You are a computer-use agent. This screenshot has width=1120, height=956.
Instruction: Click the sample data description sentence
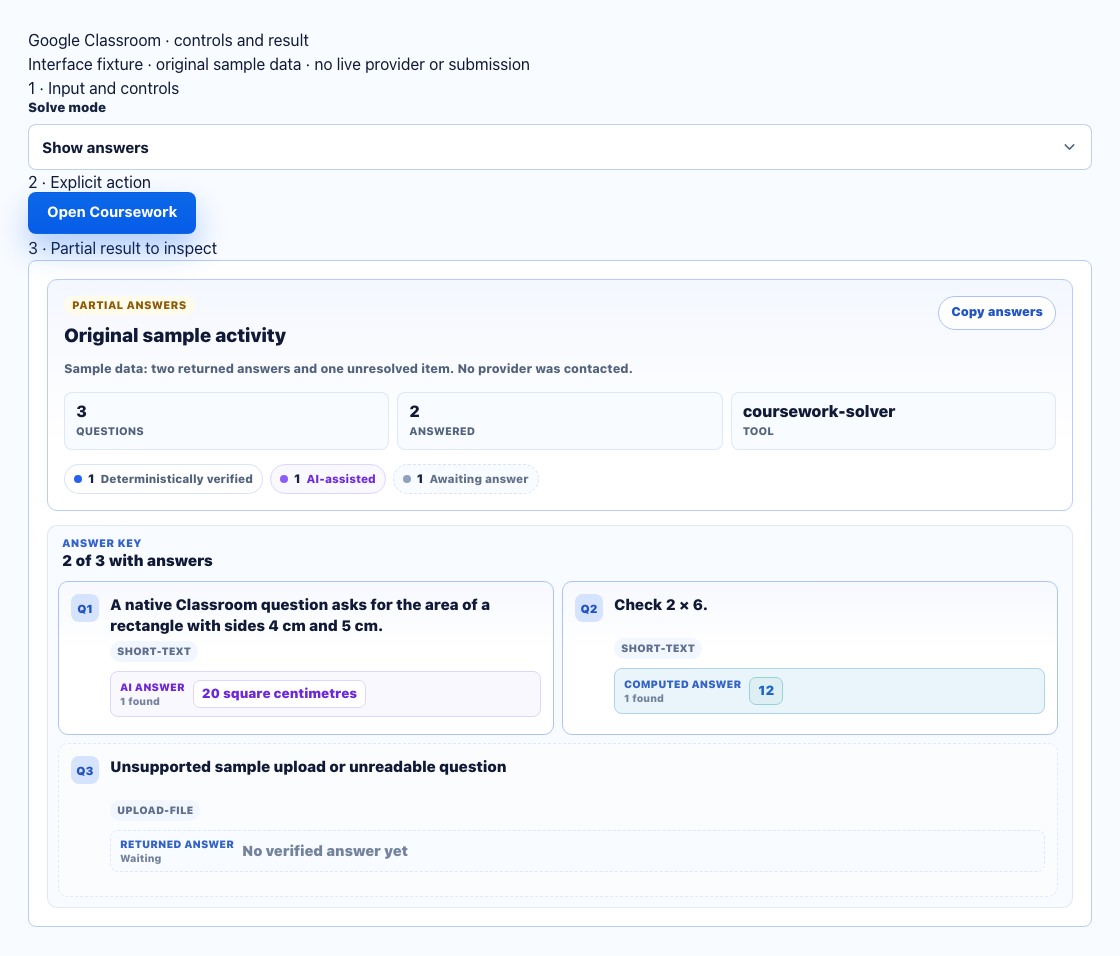348,369
